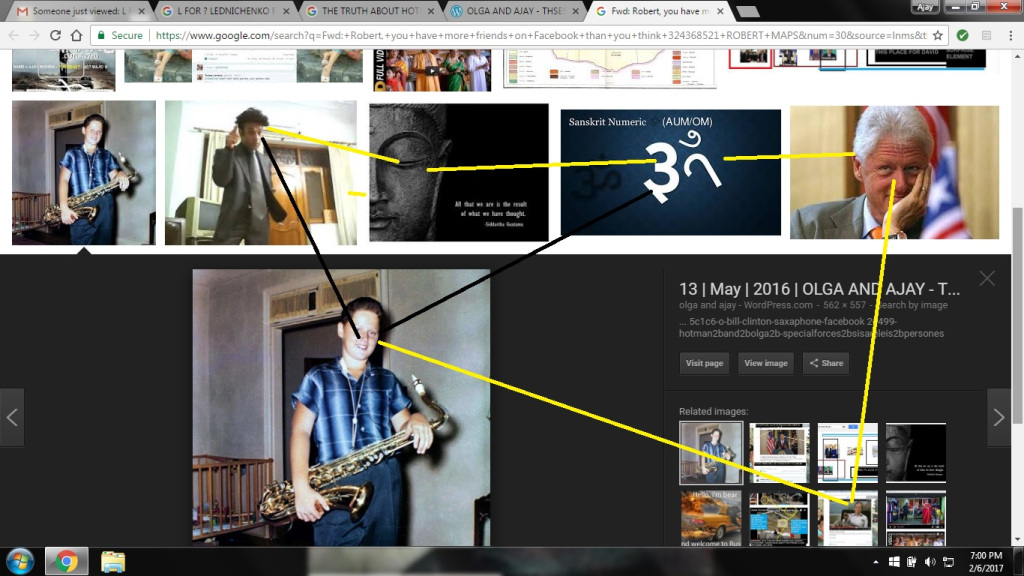The image size is (1024, 576).
Task: Open the volume speaker tray icon
Action: (930, 562)
